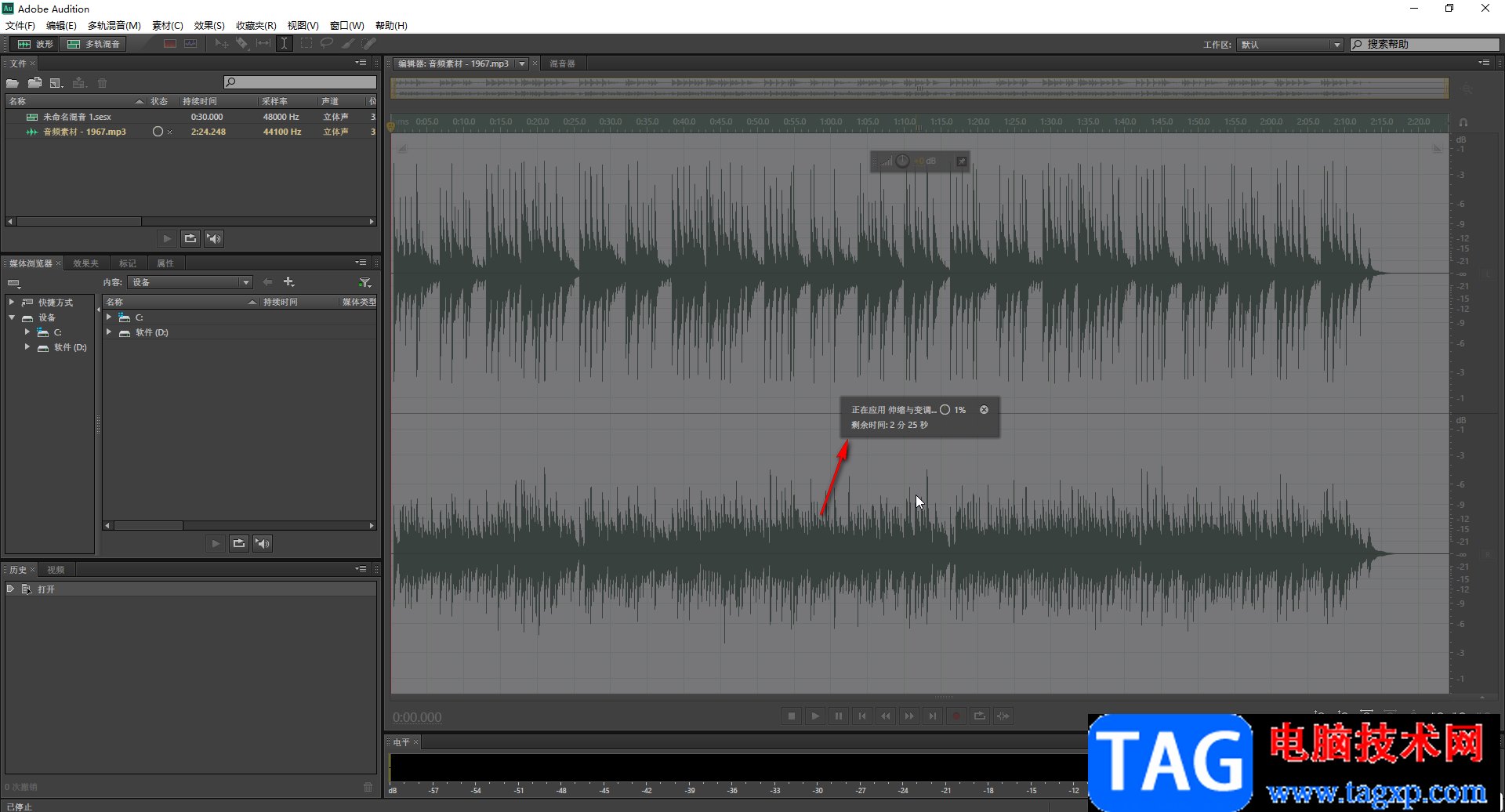Open the 窗口(W) menu
The width and height of the screenshot is (1505, 812).
(x=347, y=26)
